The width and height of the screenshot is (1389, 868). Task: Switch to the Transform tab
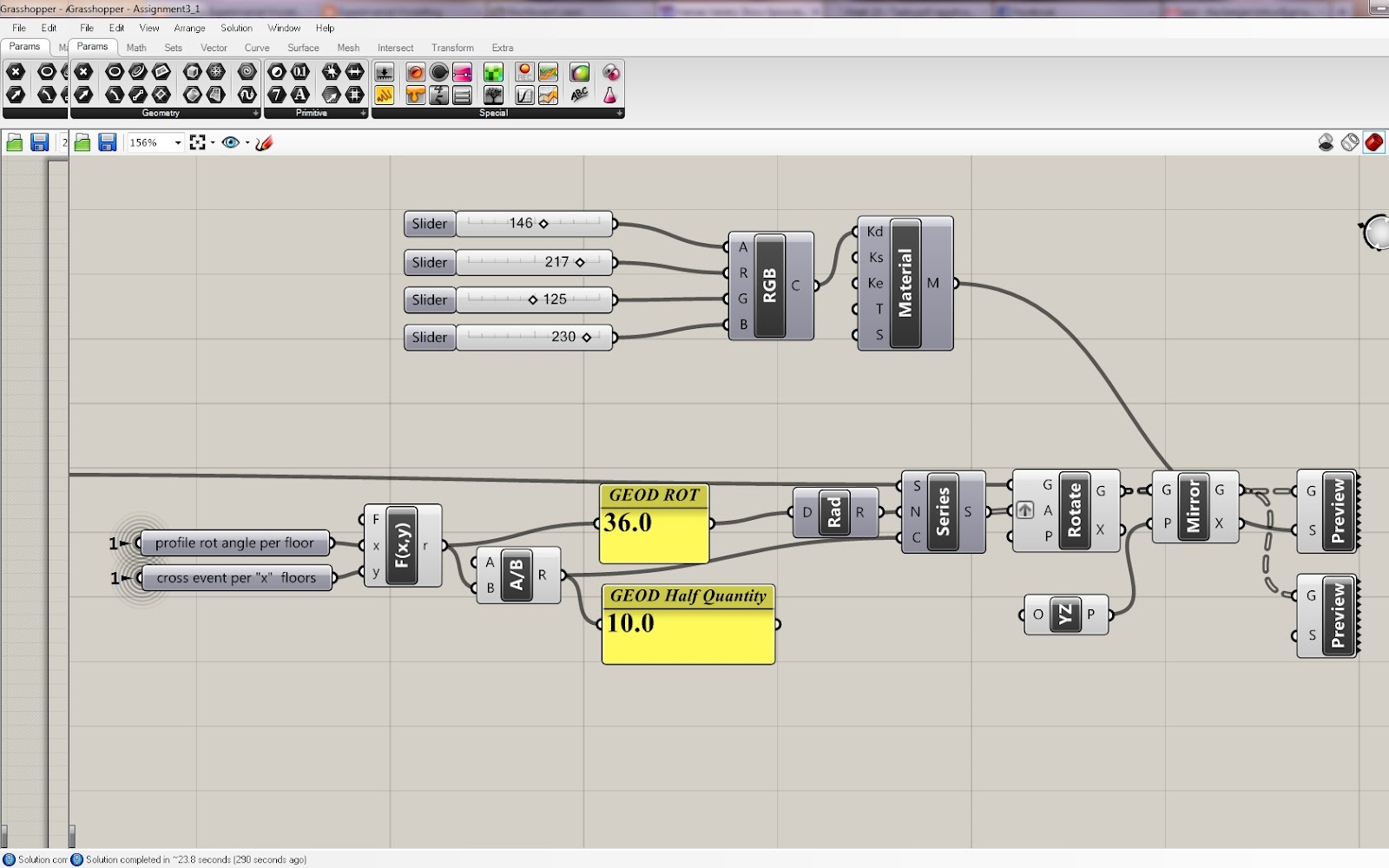[452, 48]
